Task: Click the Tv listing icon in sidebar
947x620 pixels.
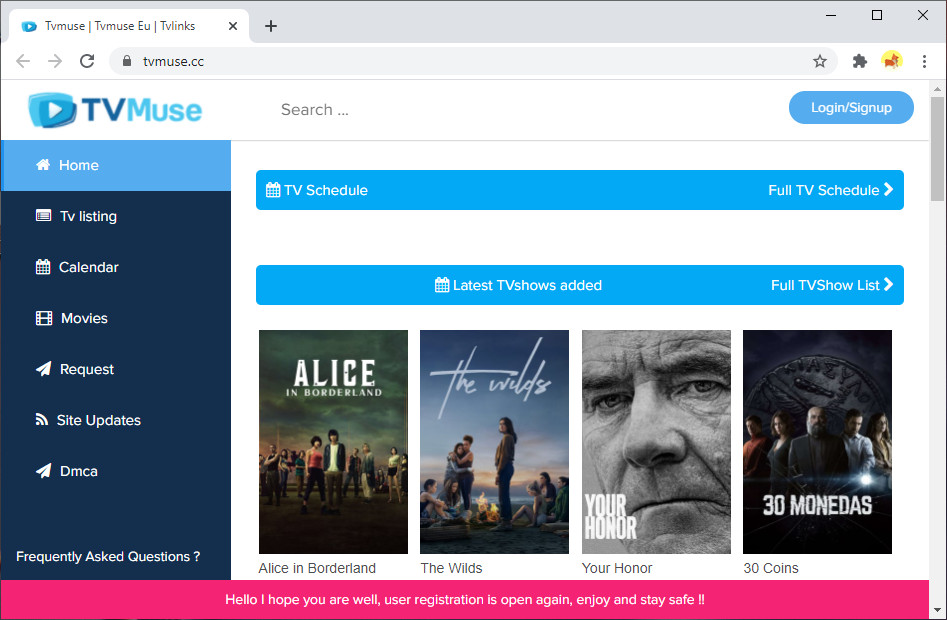Action: (43, 216)
